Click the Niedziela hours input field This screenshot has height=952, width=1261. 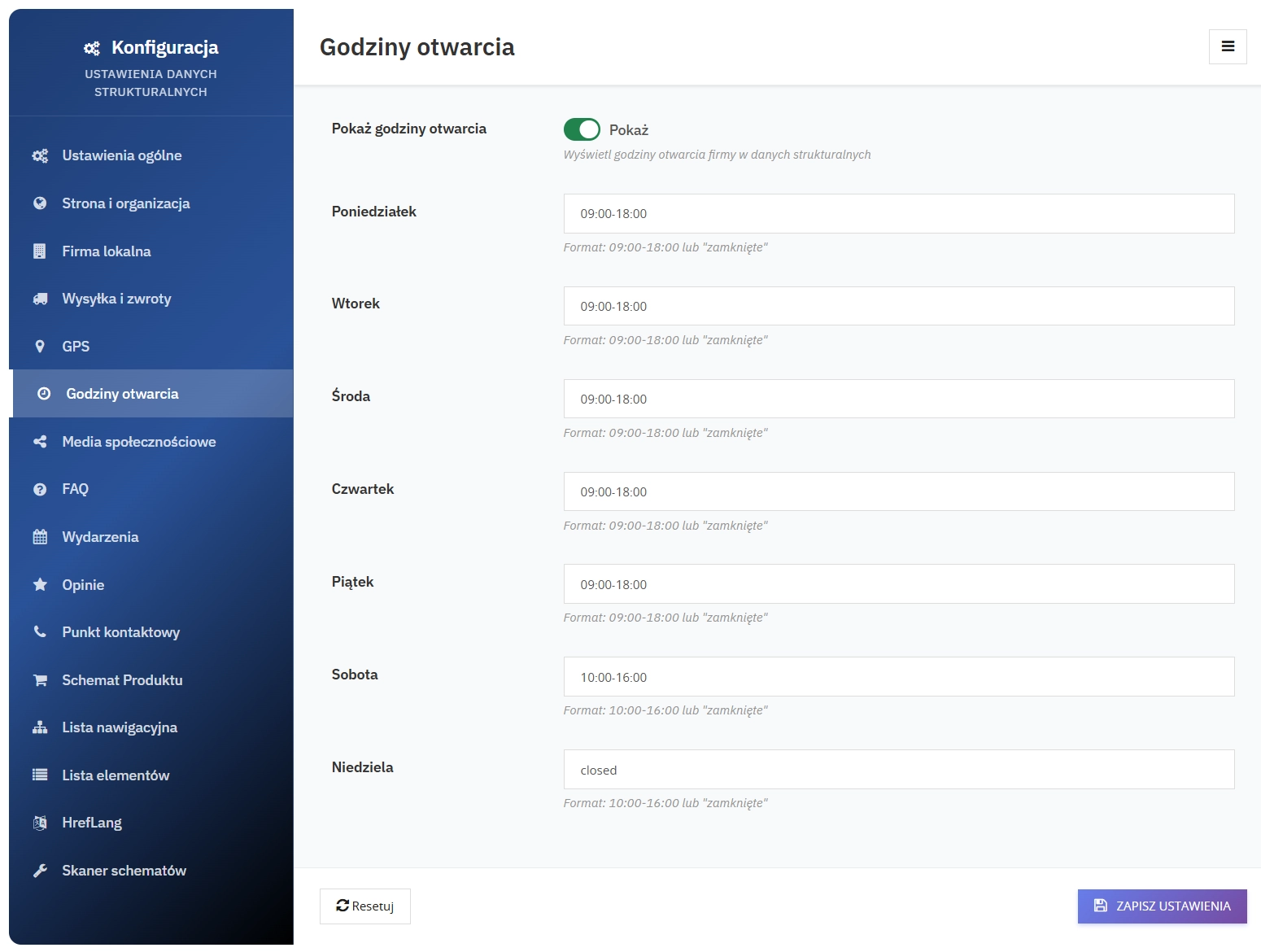[898, 769]
